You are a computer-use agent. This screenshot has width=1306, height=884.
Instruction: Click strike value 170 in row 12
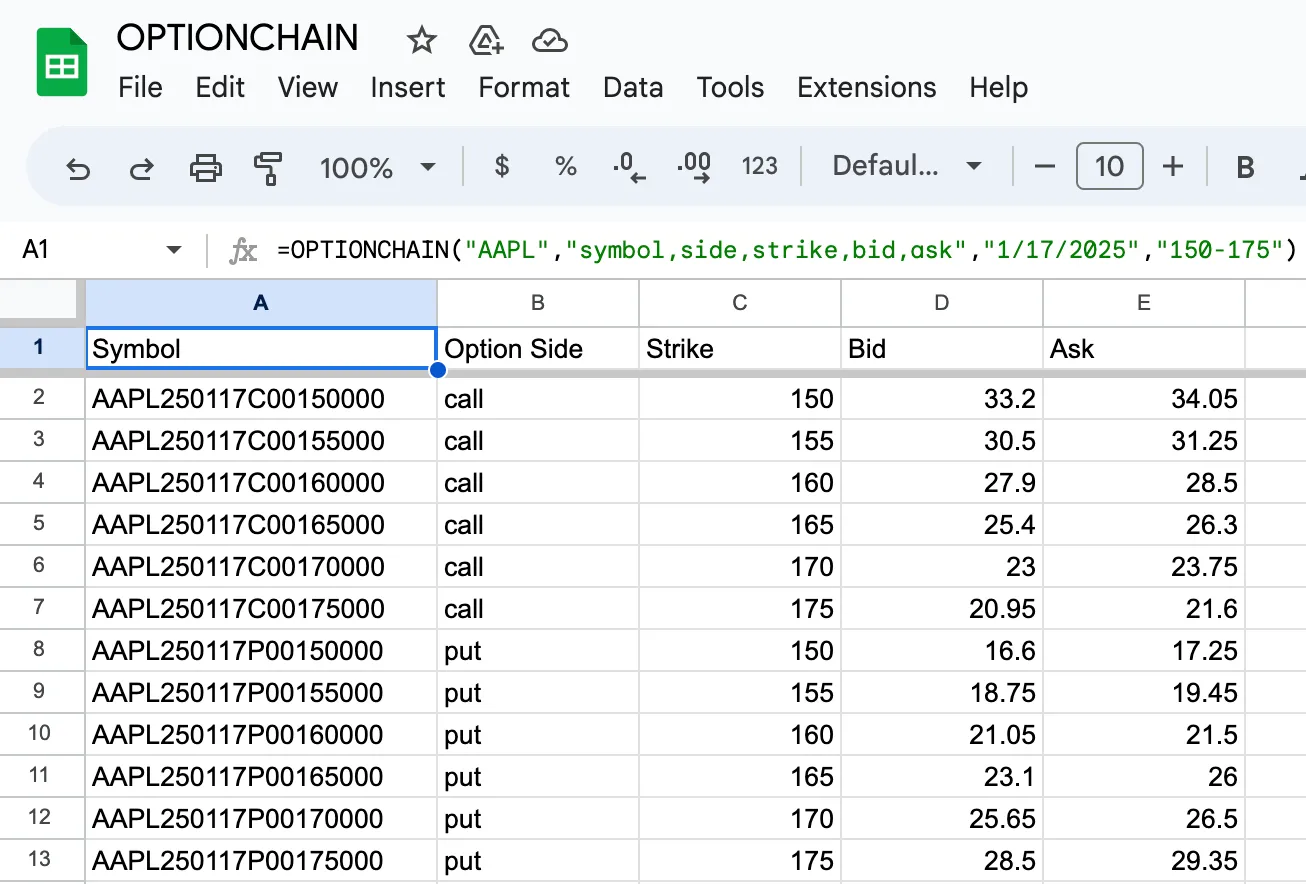tap(740, 819)
